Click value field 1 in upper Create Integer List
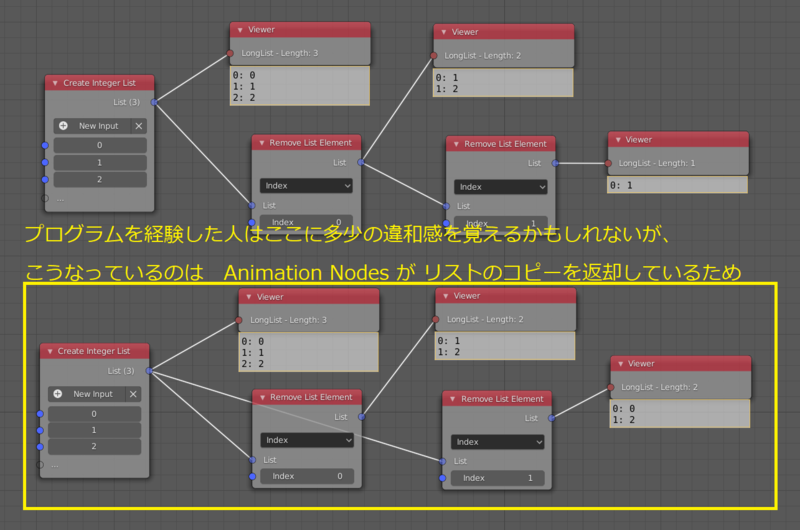Screen dimensions: 800x530 click(x=100, y=162)
